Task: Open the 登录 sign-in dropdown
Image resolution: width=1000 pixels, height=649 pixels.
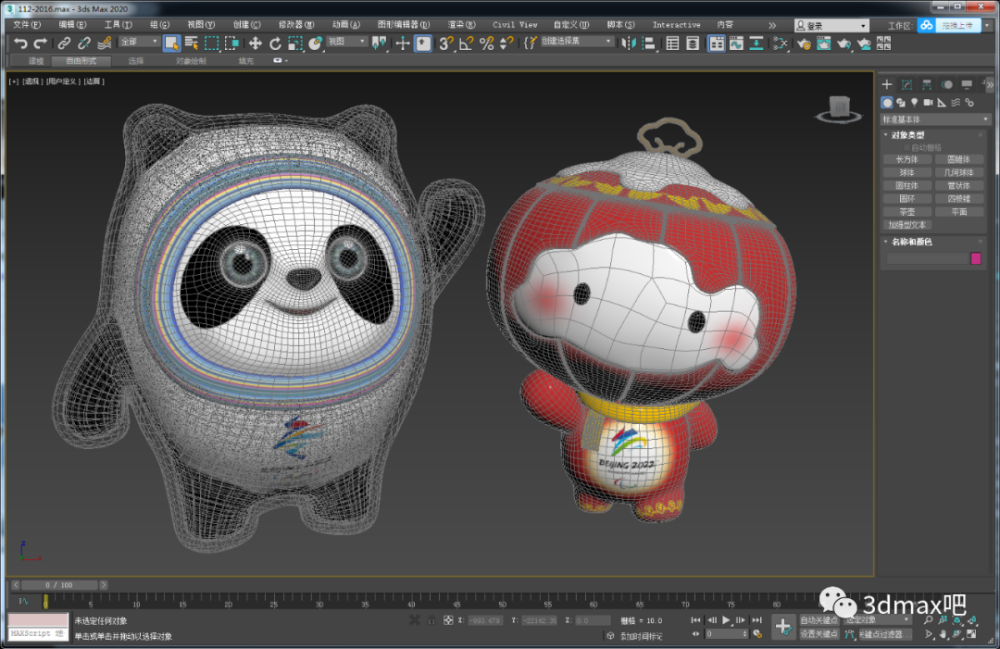Action: click(832, 26)
